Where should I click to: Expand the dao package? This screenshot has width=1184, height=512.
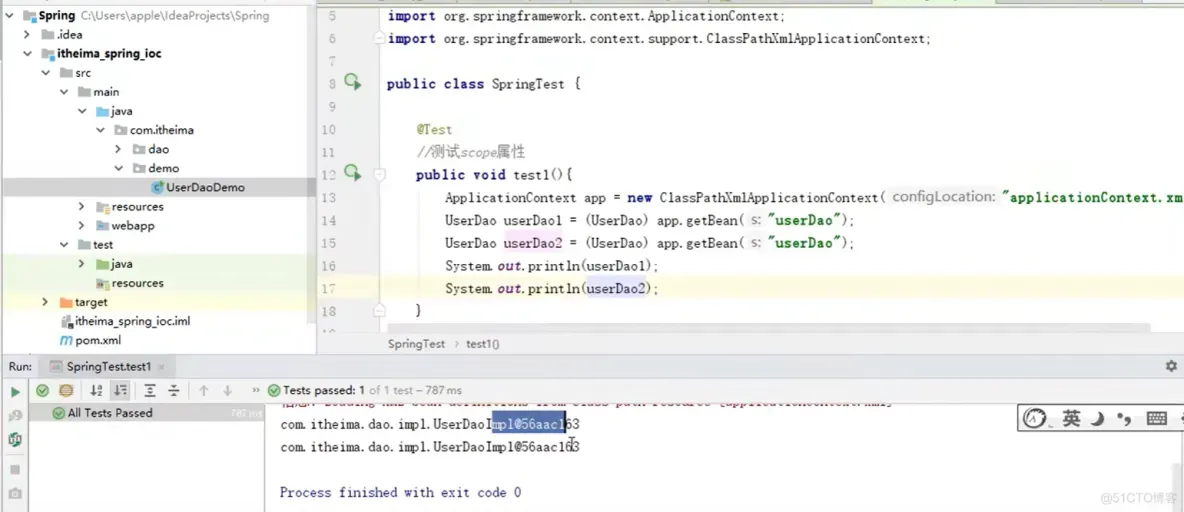118,149
